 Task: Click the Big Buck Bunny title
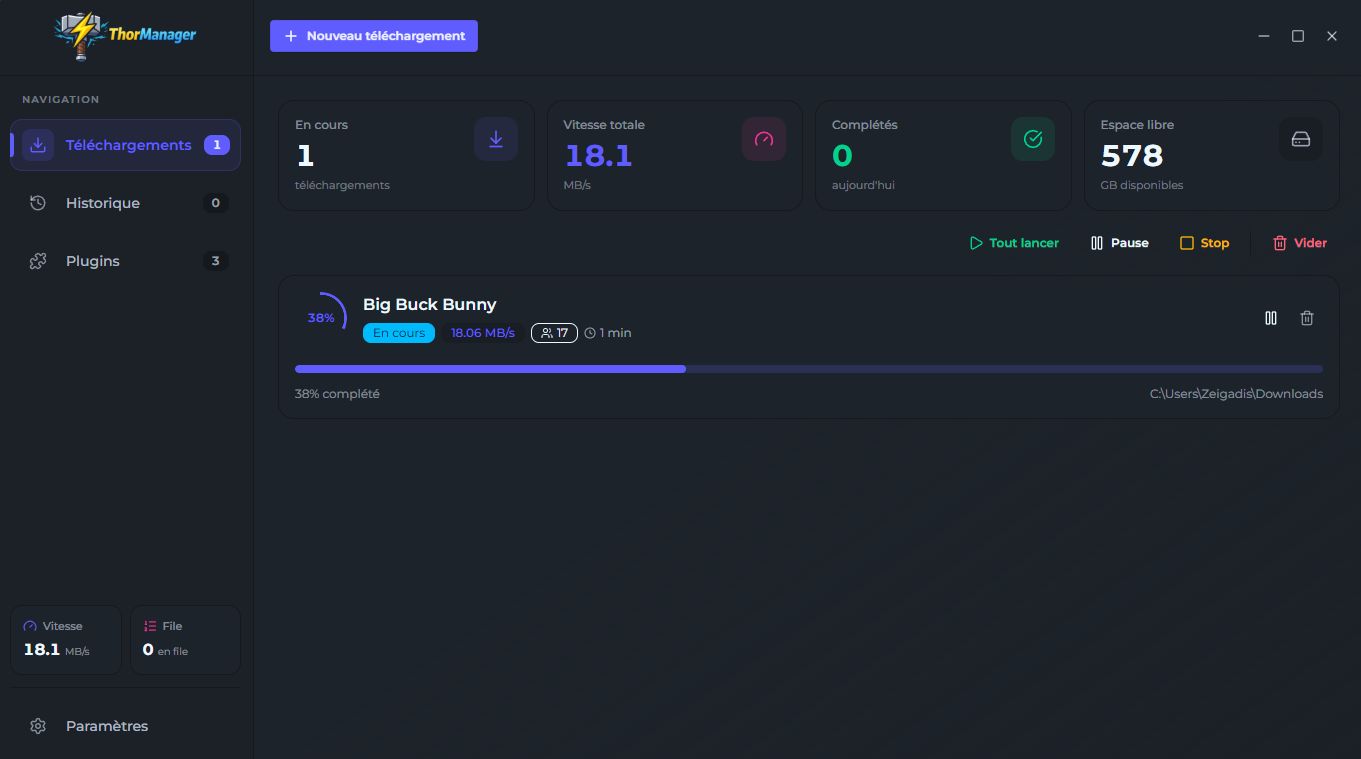tap(430, 304)
